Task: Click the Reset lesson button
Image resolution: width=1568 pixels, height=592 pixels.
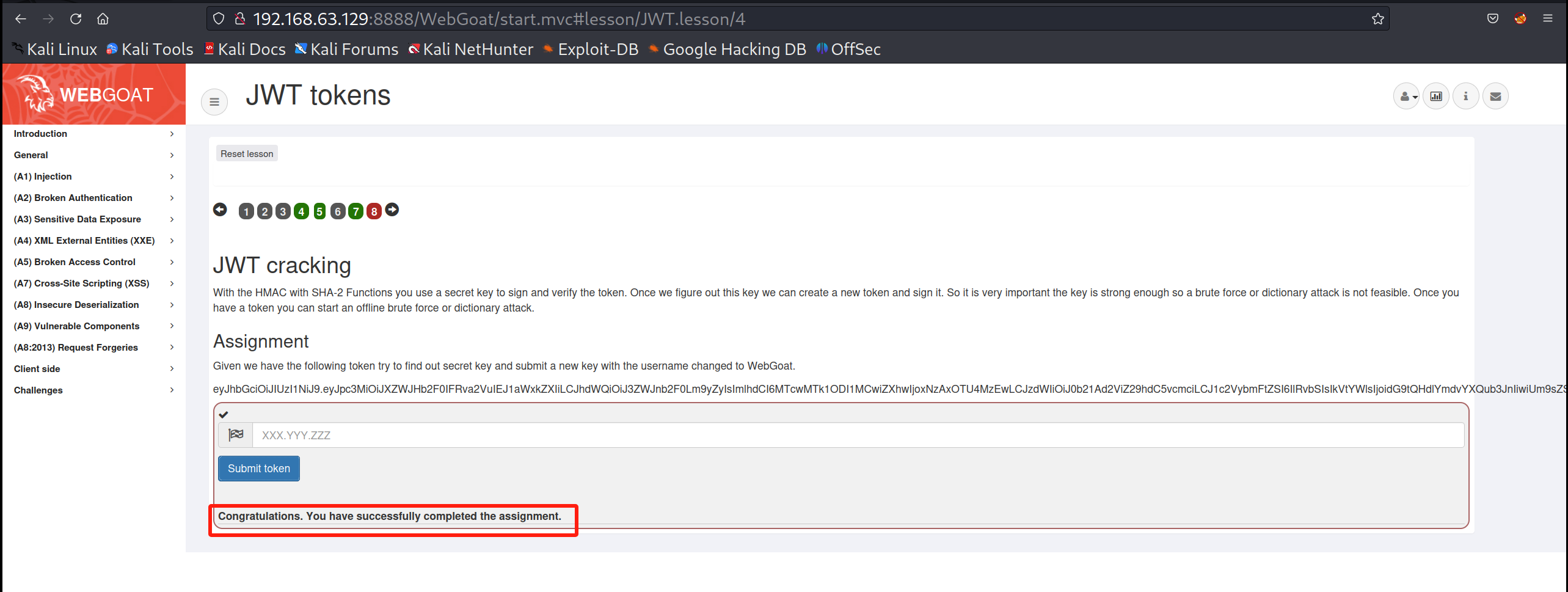Action: click(x=247, y=153)
